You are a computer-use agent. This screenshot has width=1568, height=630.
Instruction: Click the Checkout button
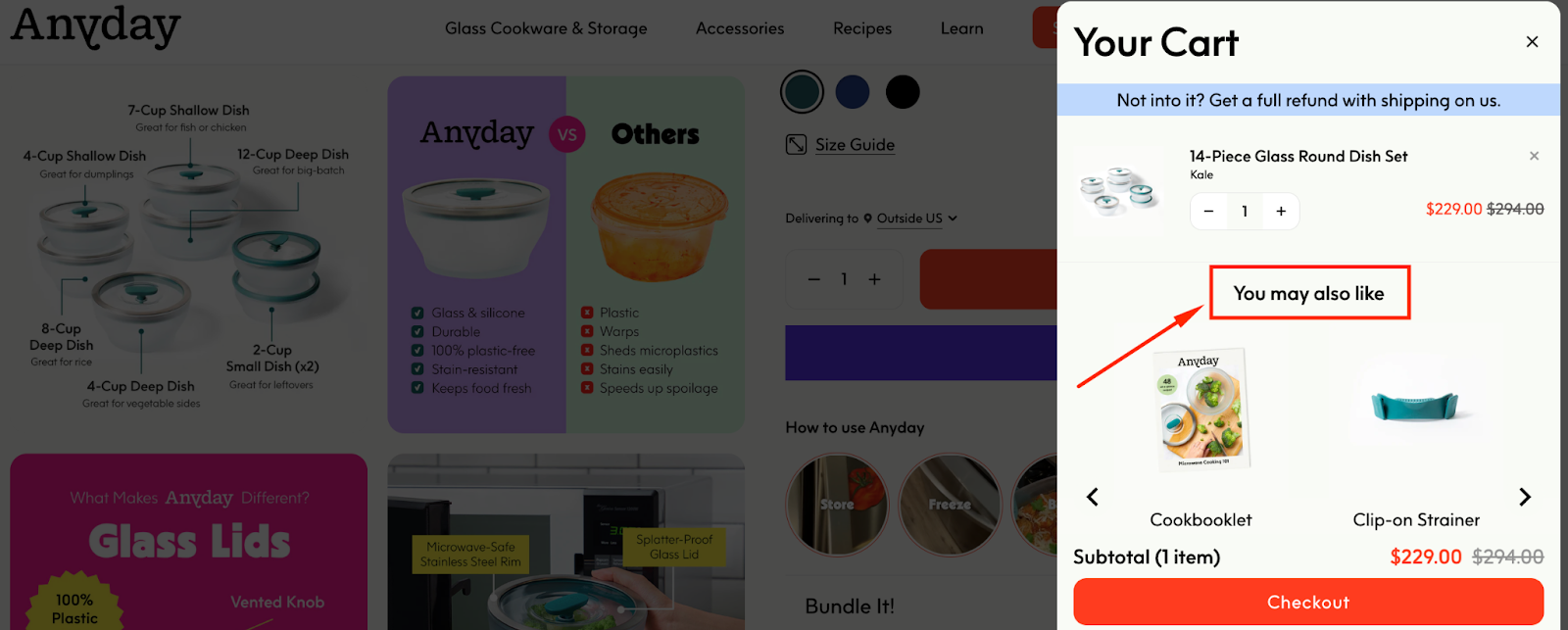pos(1308,602)
